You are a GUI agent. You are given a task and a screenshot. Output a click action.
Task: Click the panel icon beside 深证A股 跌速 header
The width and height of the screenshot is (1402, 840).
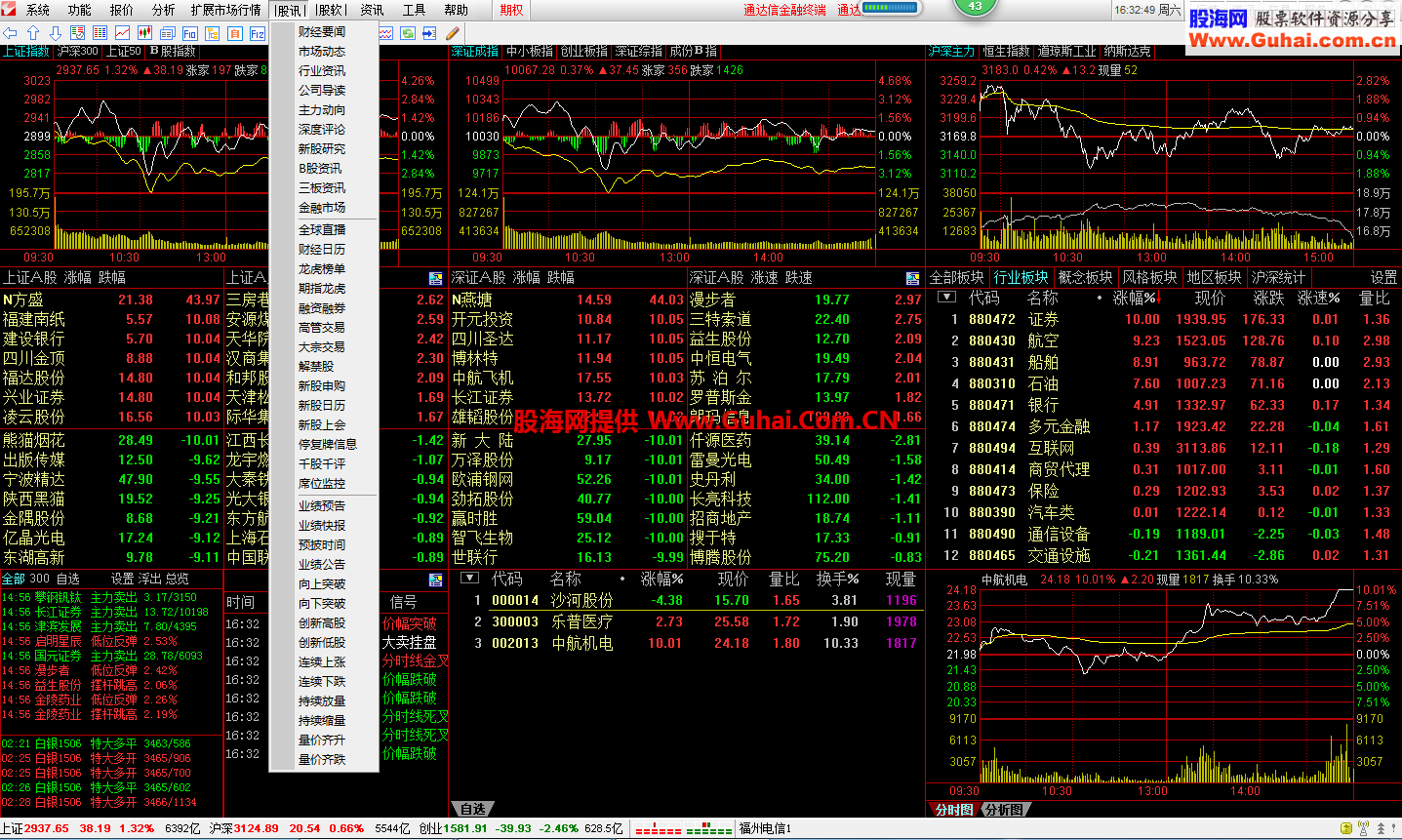pyautogui.click(x=912, y=278)
